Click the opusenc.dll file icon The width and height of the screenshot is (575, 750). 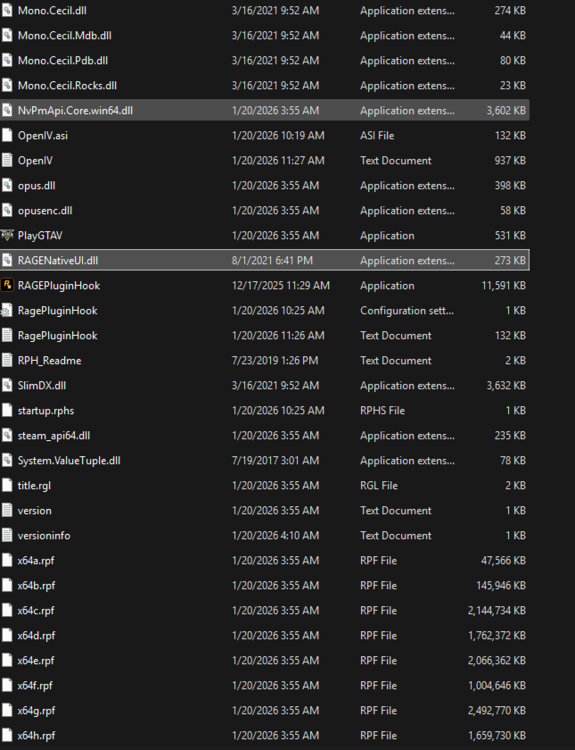point(7,210)
